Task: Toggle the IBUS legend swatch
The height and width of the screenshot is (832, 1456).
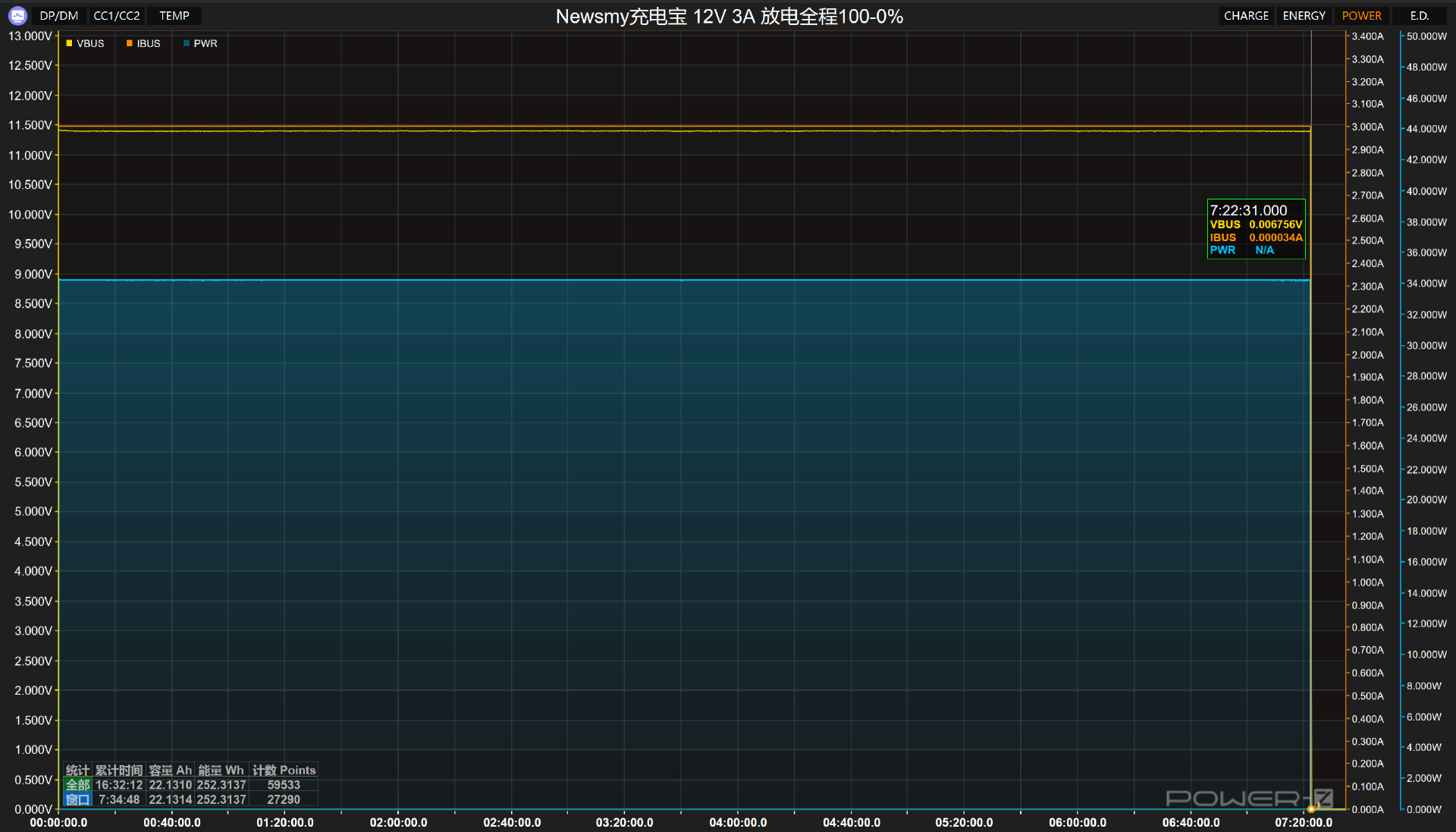Action: (x=130, y=43)
